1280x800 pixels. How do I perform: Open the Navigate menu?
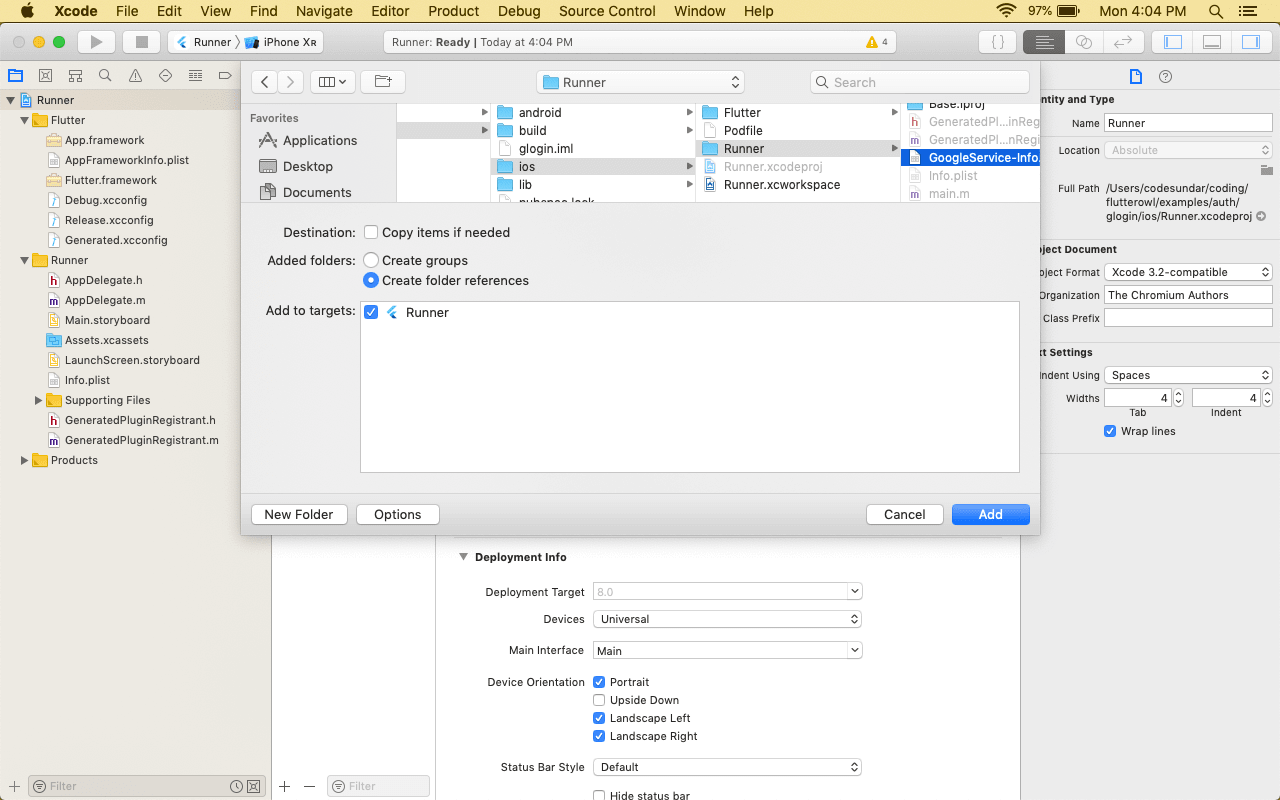coord(324,11)
